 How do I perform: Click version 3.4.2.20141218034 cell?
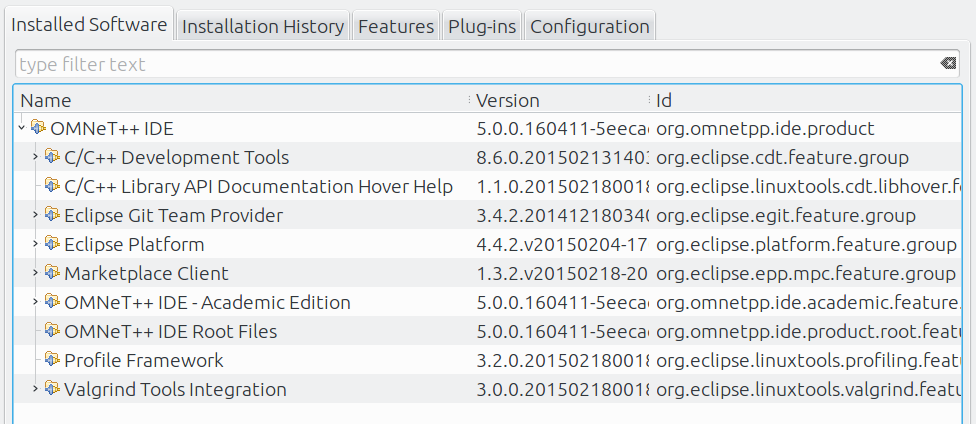(562, 215)
